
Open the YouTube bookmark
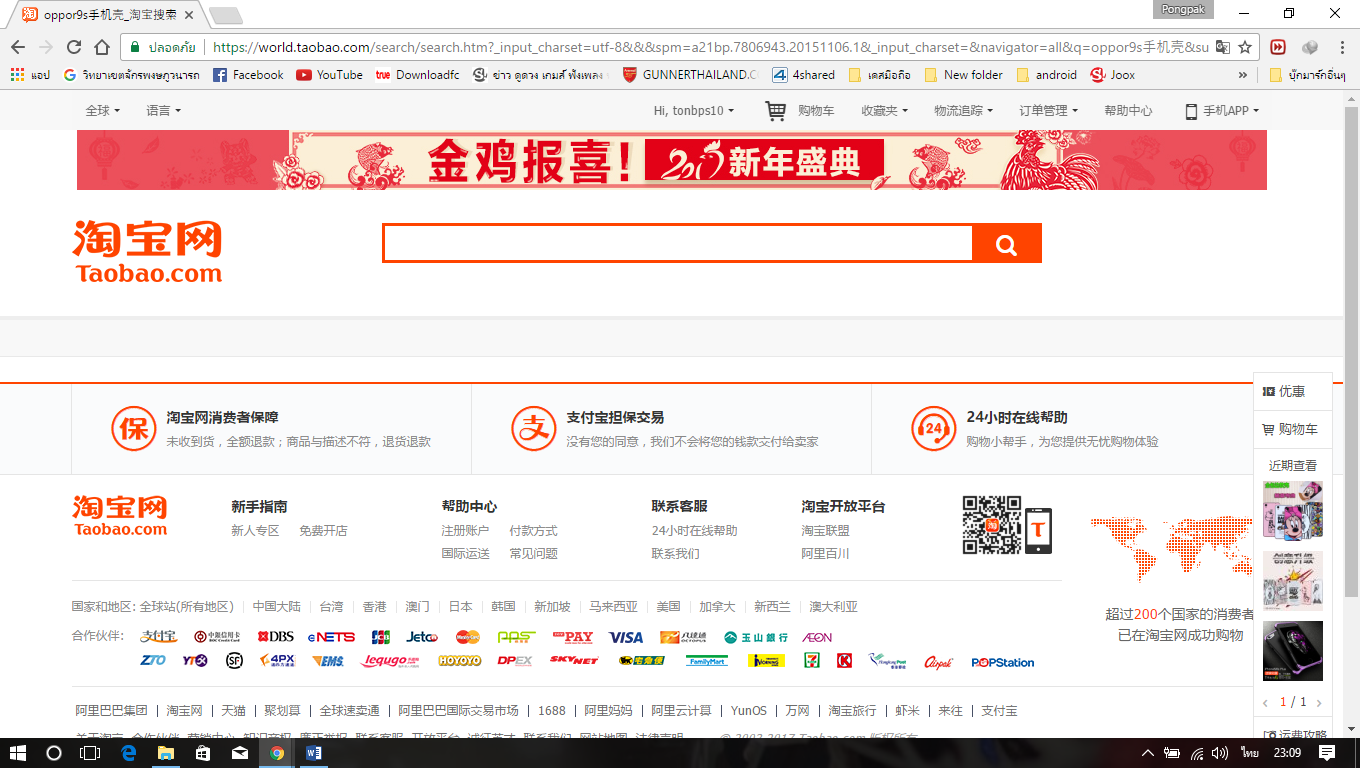click(330, 75)
